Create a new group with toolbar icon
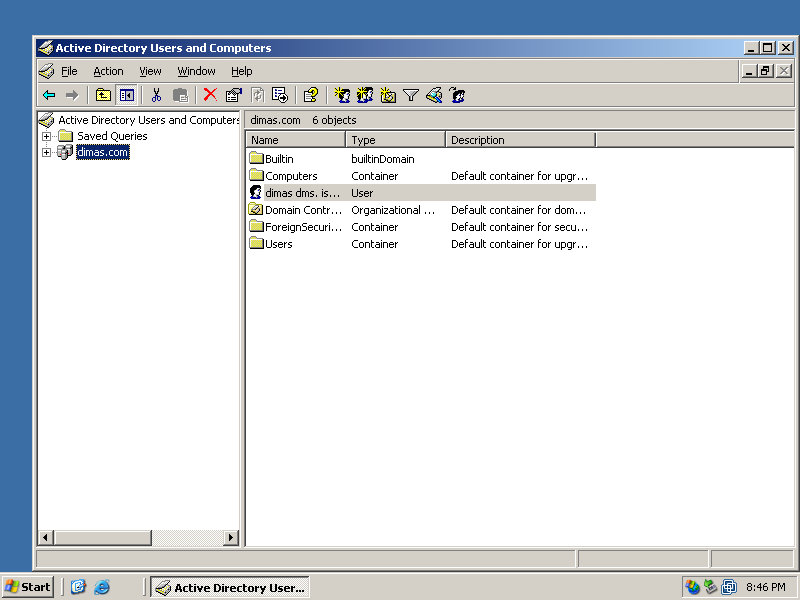Screen dimensions: 800x600 [x=364, y=95]
